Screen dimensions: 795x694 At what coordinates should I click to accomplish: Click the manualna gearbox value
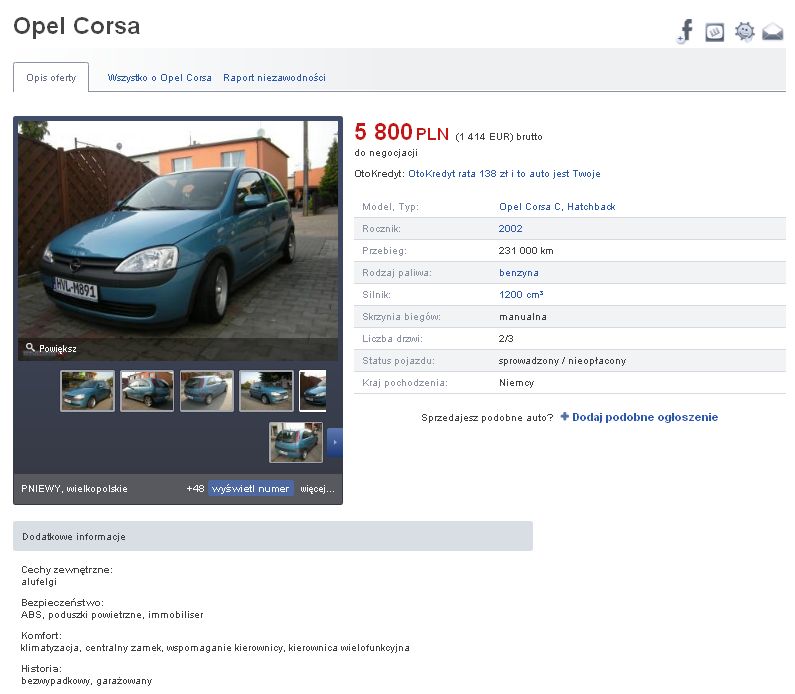523,316
